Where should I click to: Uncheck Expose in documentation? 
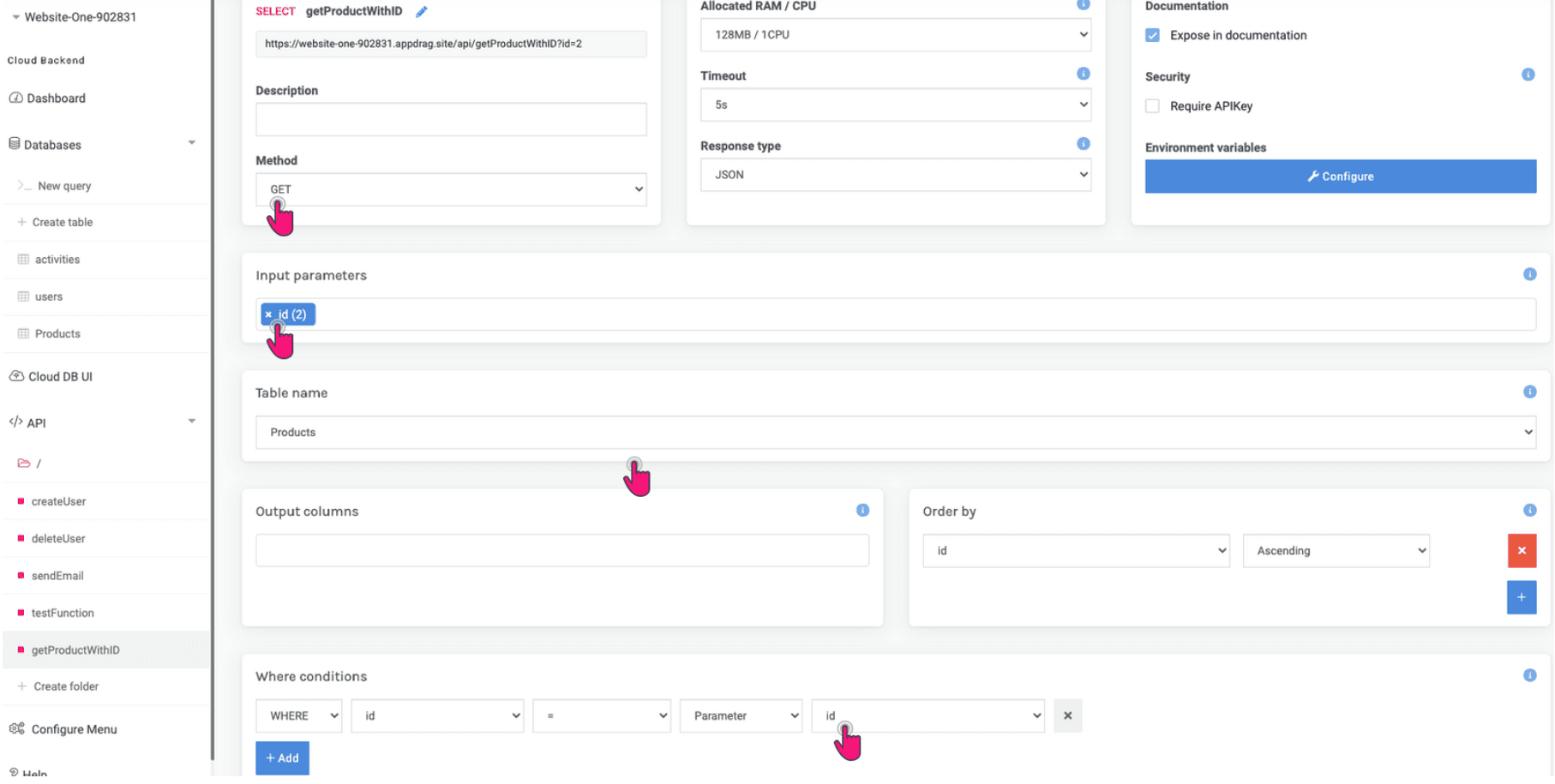point(1151,35)
